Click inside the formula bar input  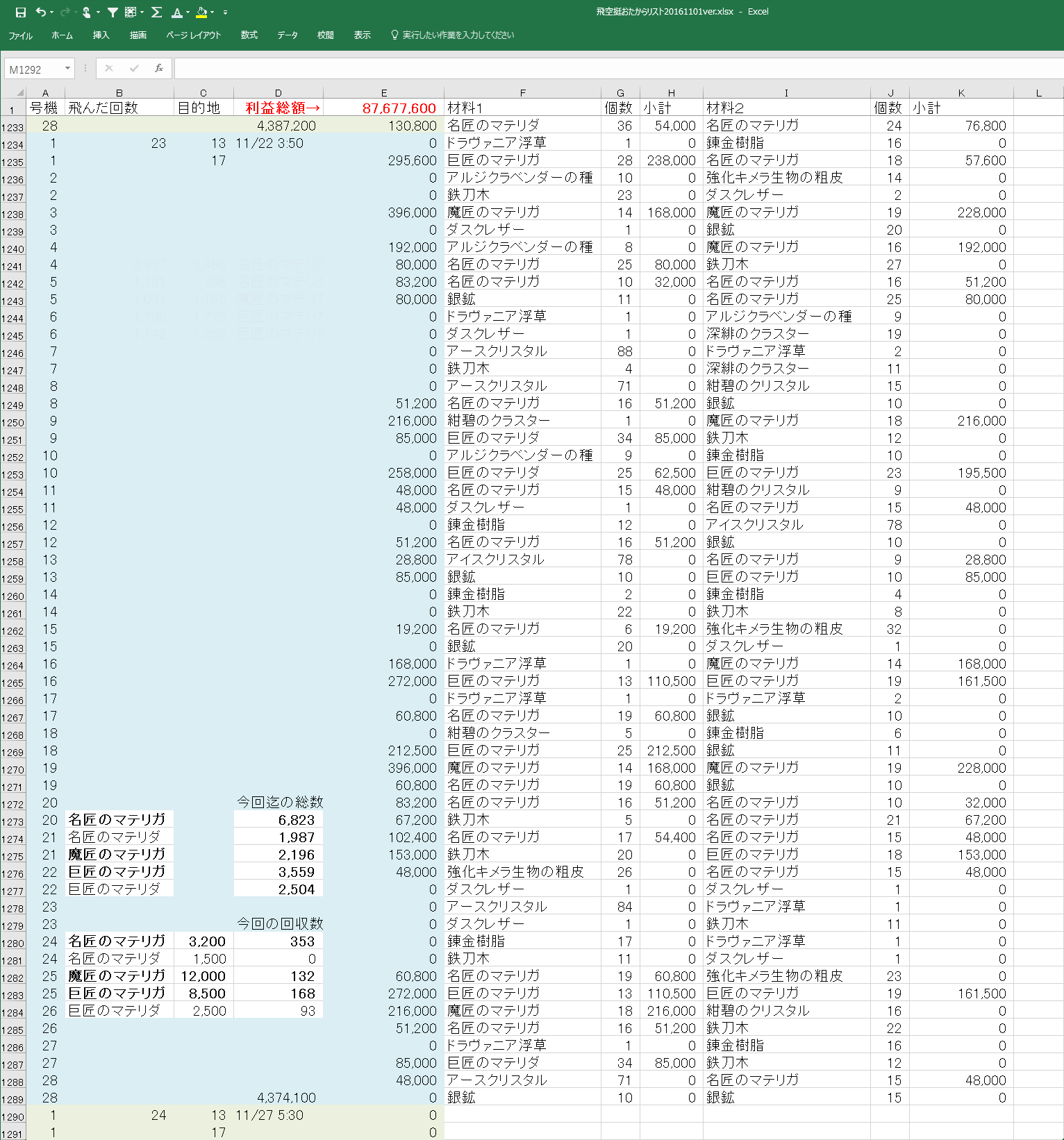611,68
